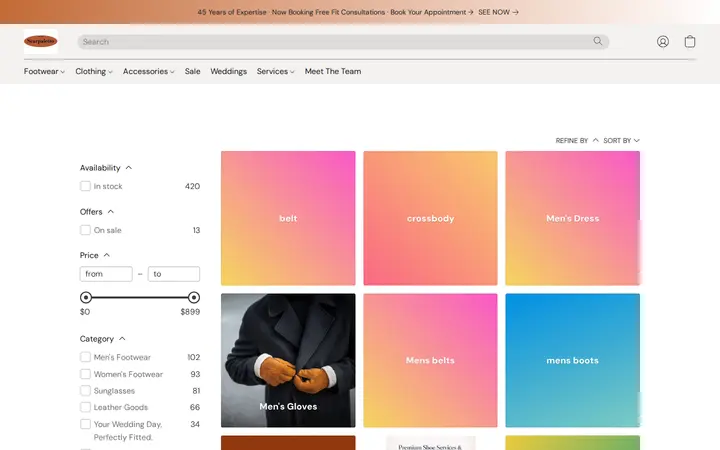
Task: Click the search magnifier icon
Action: point(597,41)
